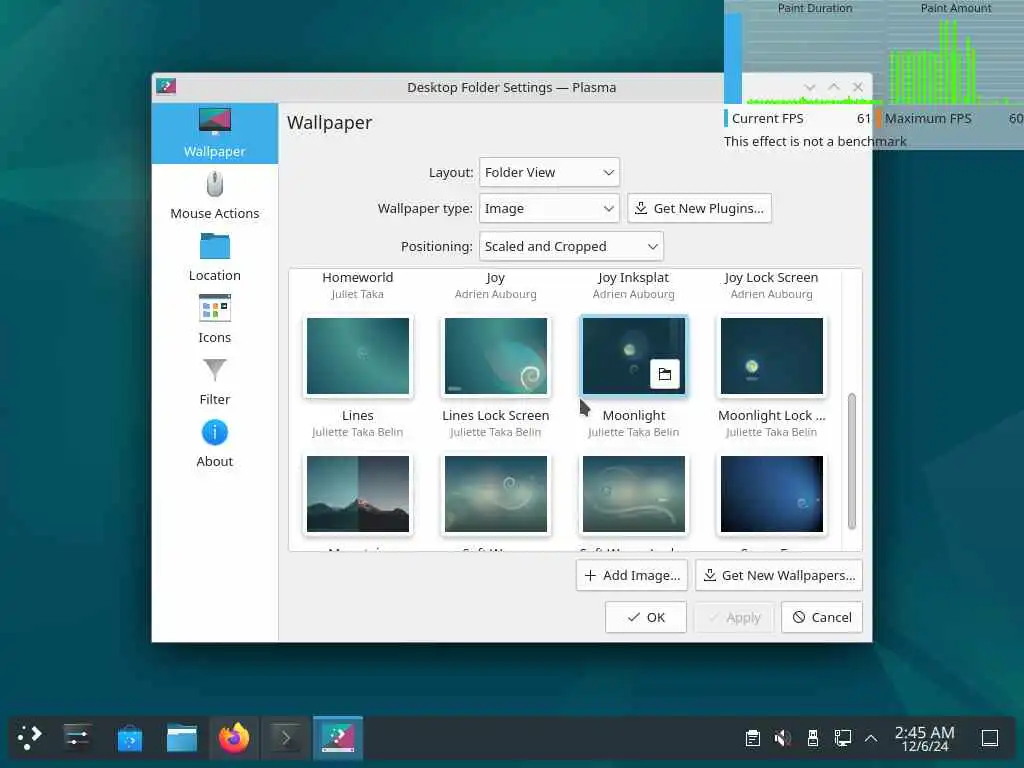
Task: Expand the Wallpaper type dropdown
Action: tap(549, 208)
